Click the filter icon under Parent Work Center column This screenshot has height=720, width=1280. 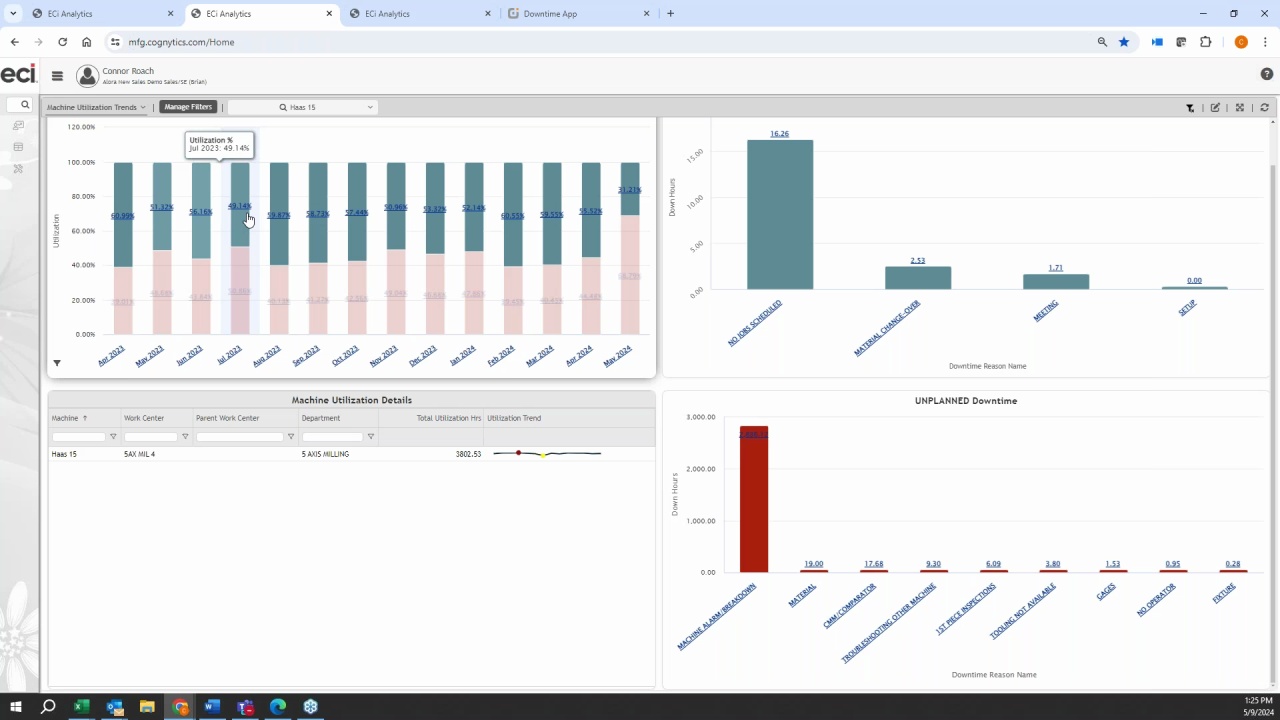291,437
